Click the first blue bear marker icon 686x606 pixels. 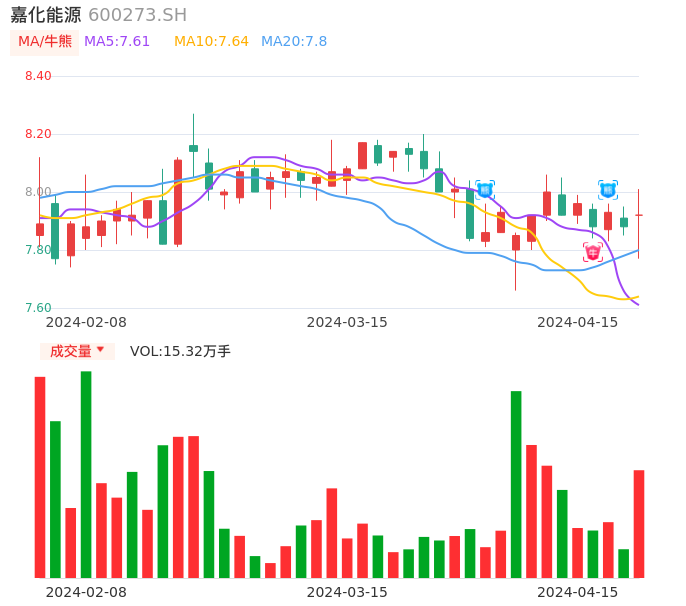coord(485,189)
